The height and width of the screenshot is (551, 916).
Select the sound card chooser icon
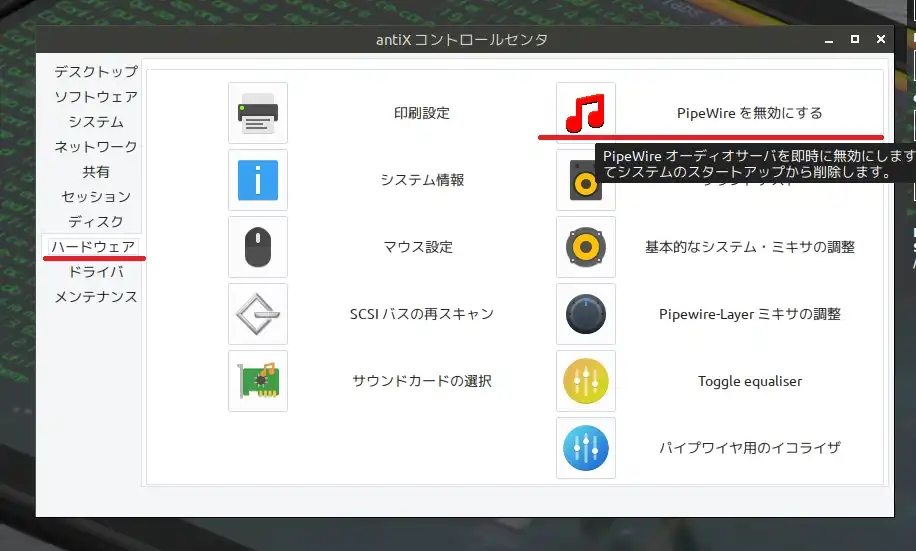tap(257, 381)
